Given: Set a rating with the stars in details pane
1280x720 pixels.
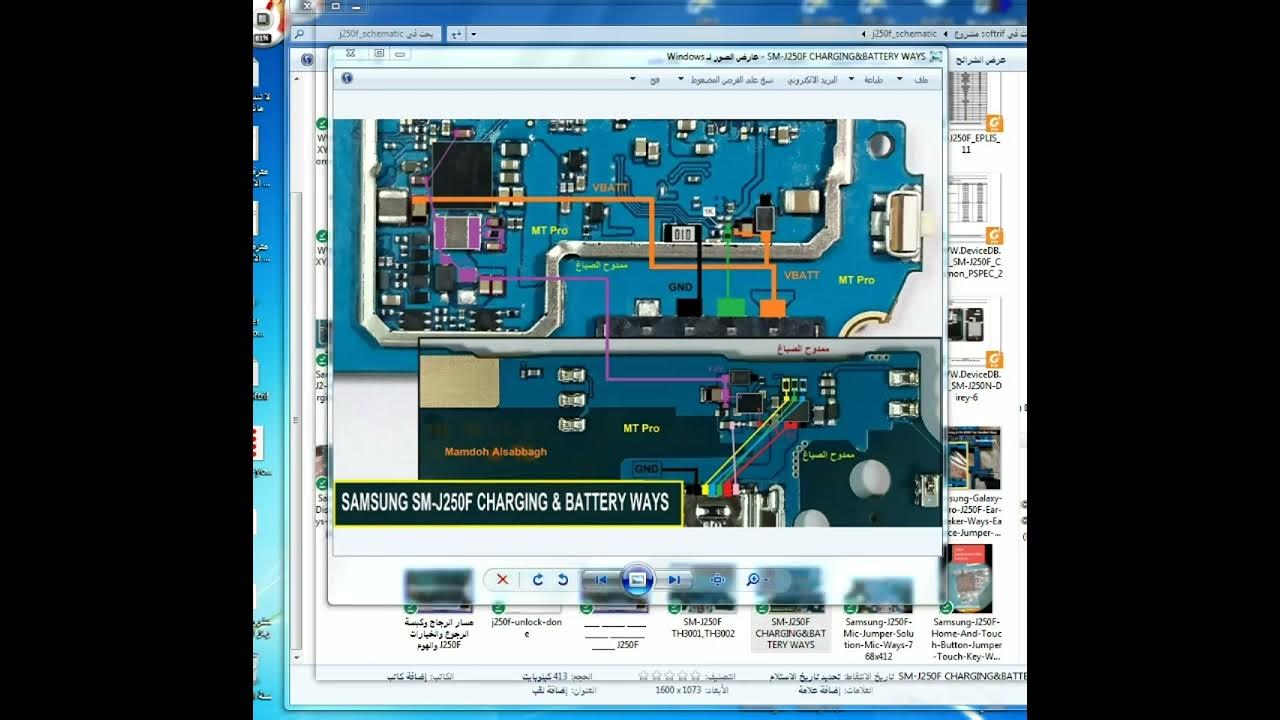Looking at the screenshot, I should pyautogui.click(x=670, y=676).
